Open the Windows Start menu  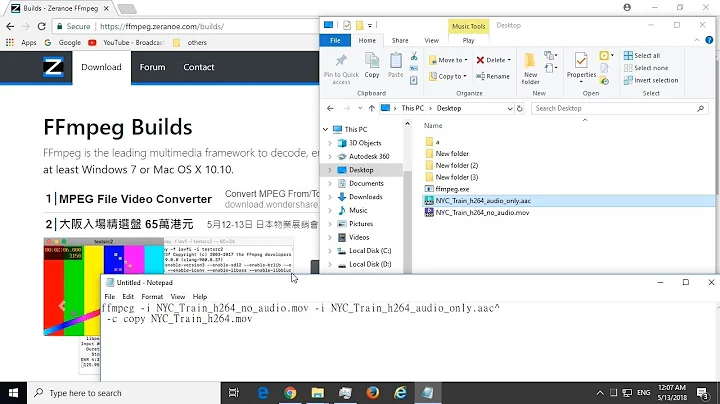pos(13,393)
